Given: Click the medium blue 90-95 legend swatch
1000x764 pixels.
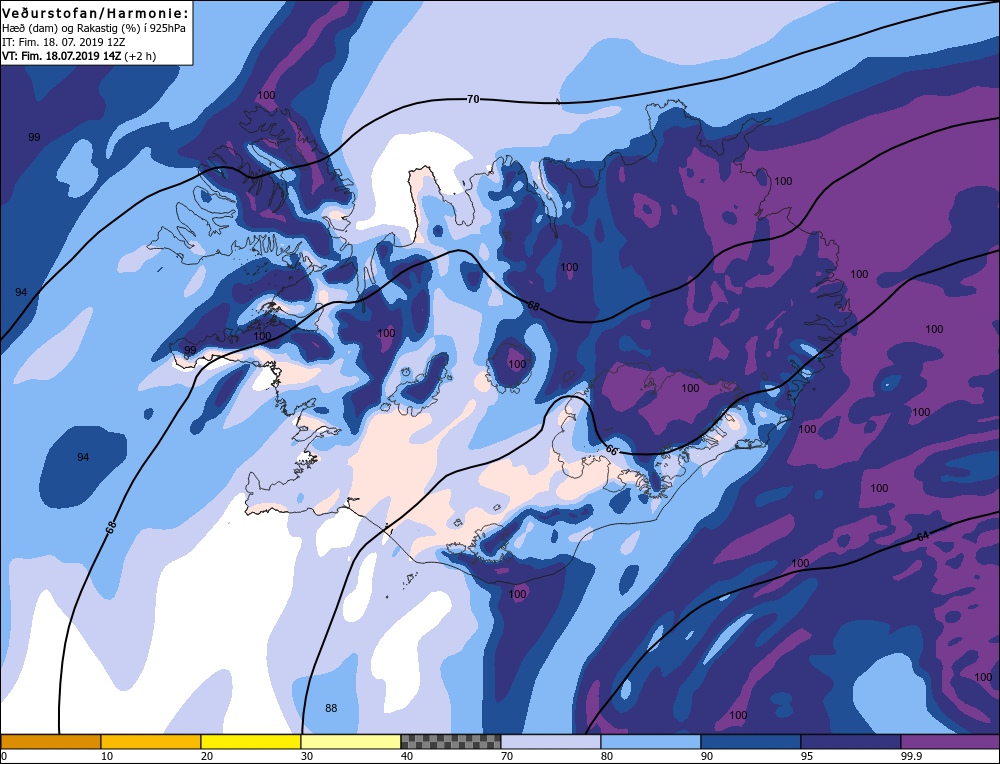Looking at the screenshot, I should tap(751, 741).
